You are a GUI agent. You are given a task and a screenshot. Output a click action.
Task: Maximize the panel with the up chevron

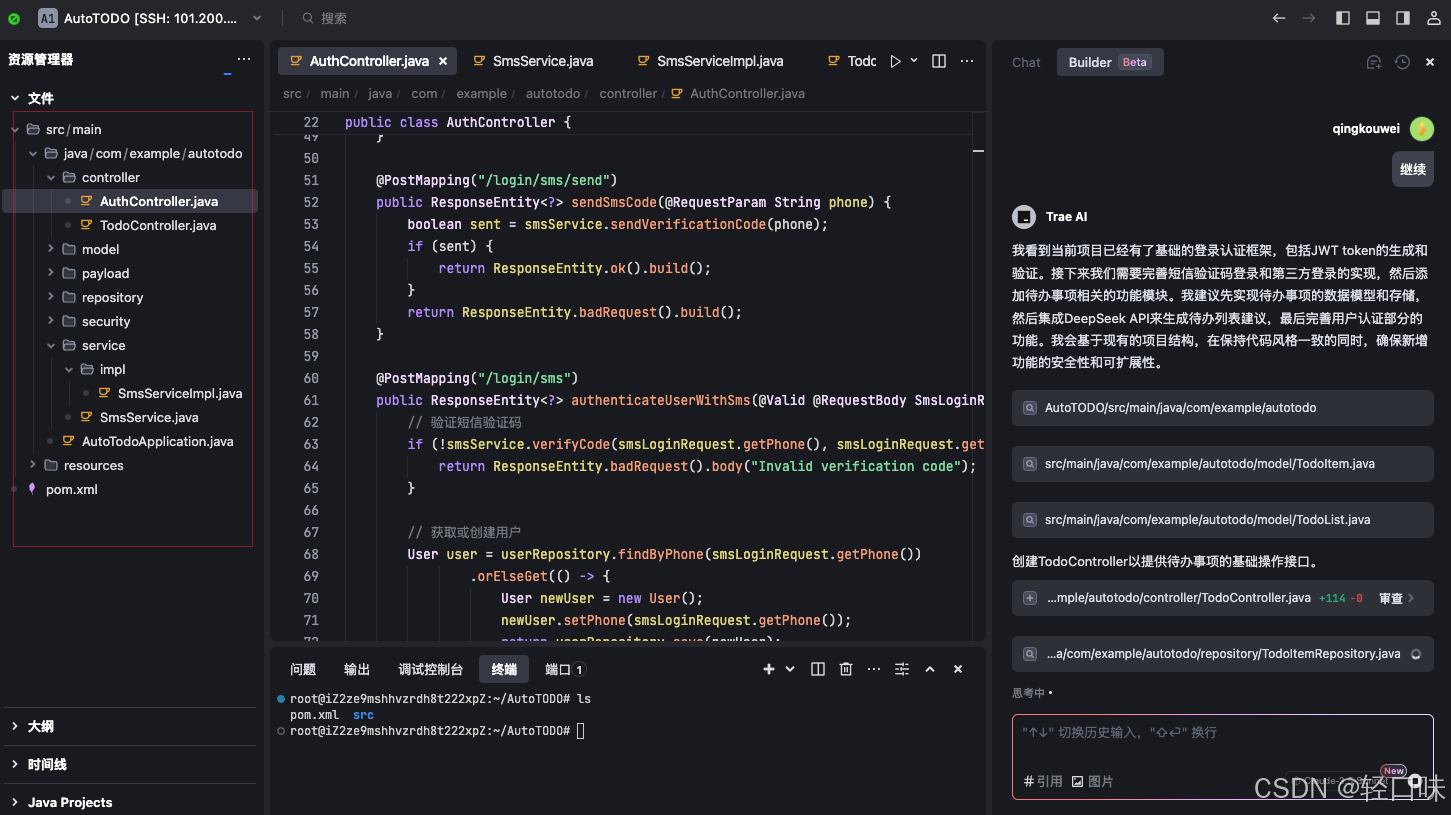point(930,669)
